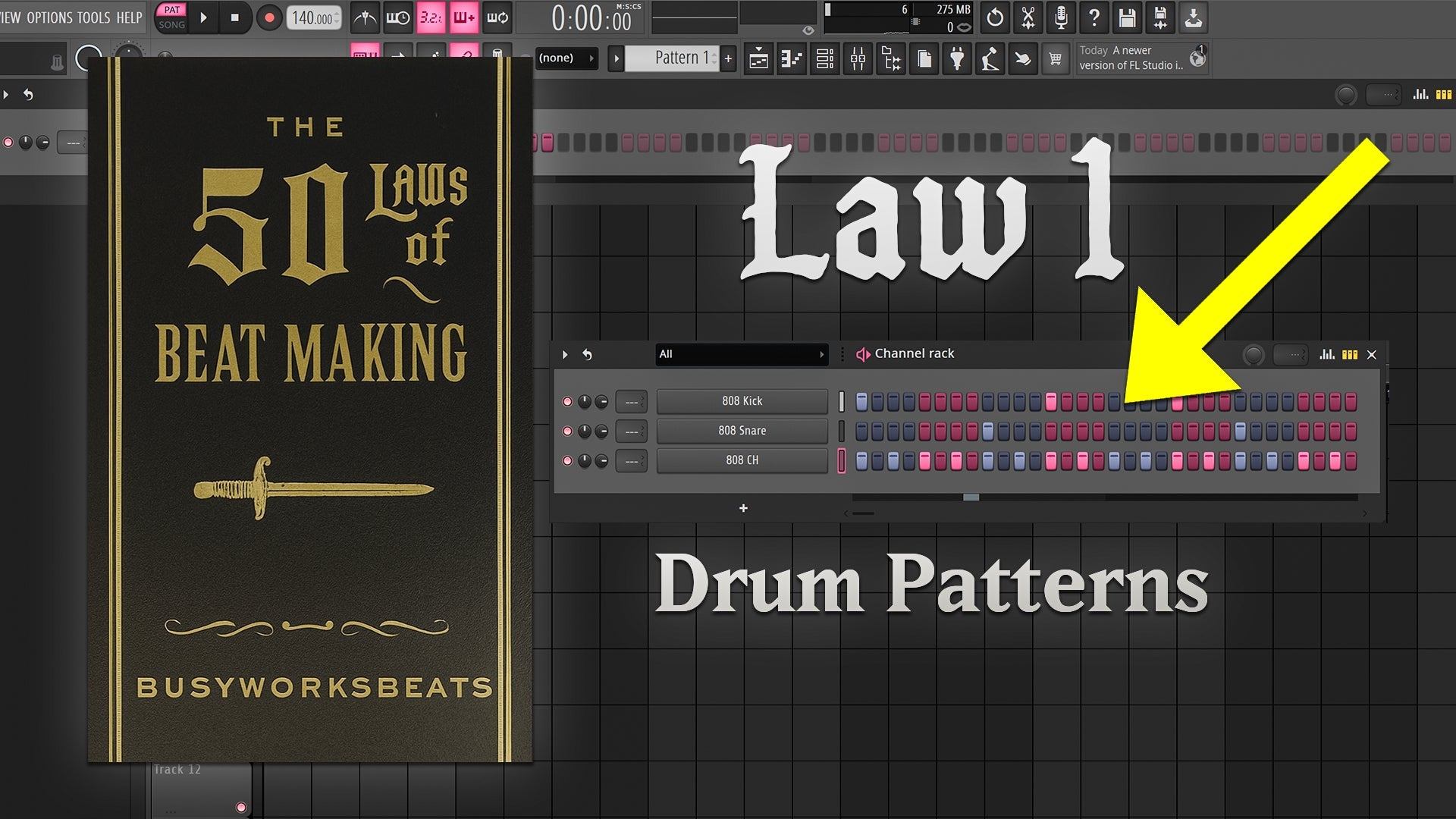Click the microphone recording icon
This screenshot has width=1456, height=819.
(x=1062, y=18)
